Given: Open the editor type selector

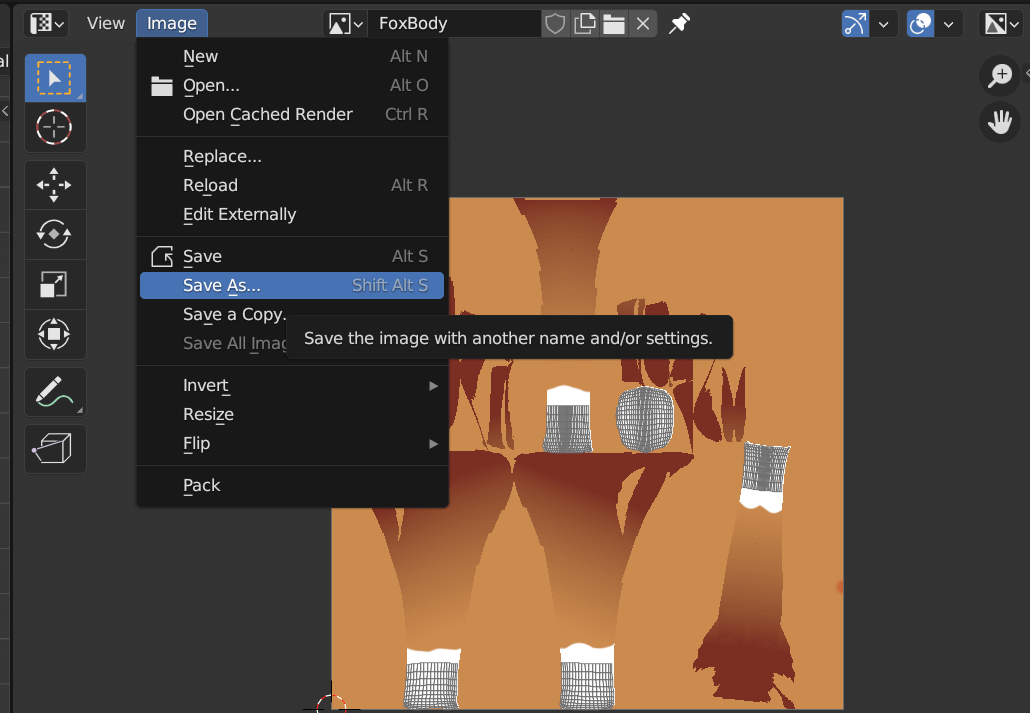Looking at the screenshot, I should coord(47,24).
